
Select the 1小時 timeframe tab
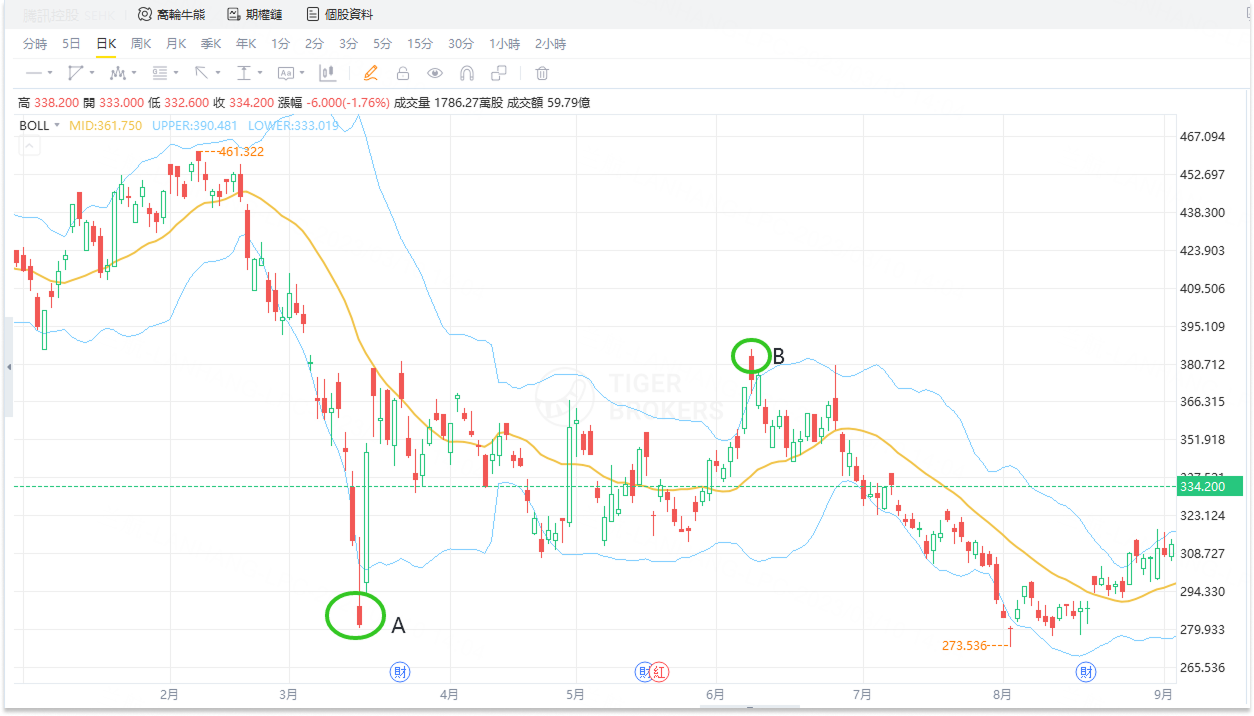505,44
